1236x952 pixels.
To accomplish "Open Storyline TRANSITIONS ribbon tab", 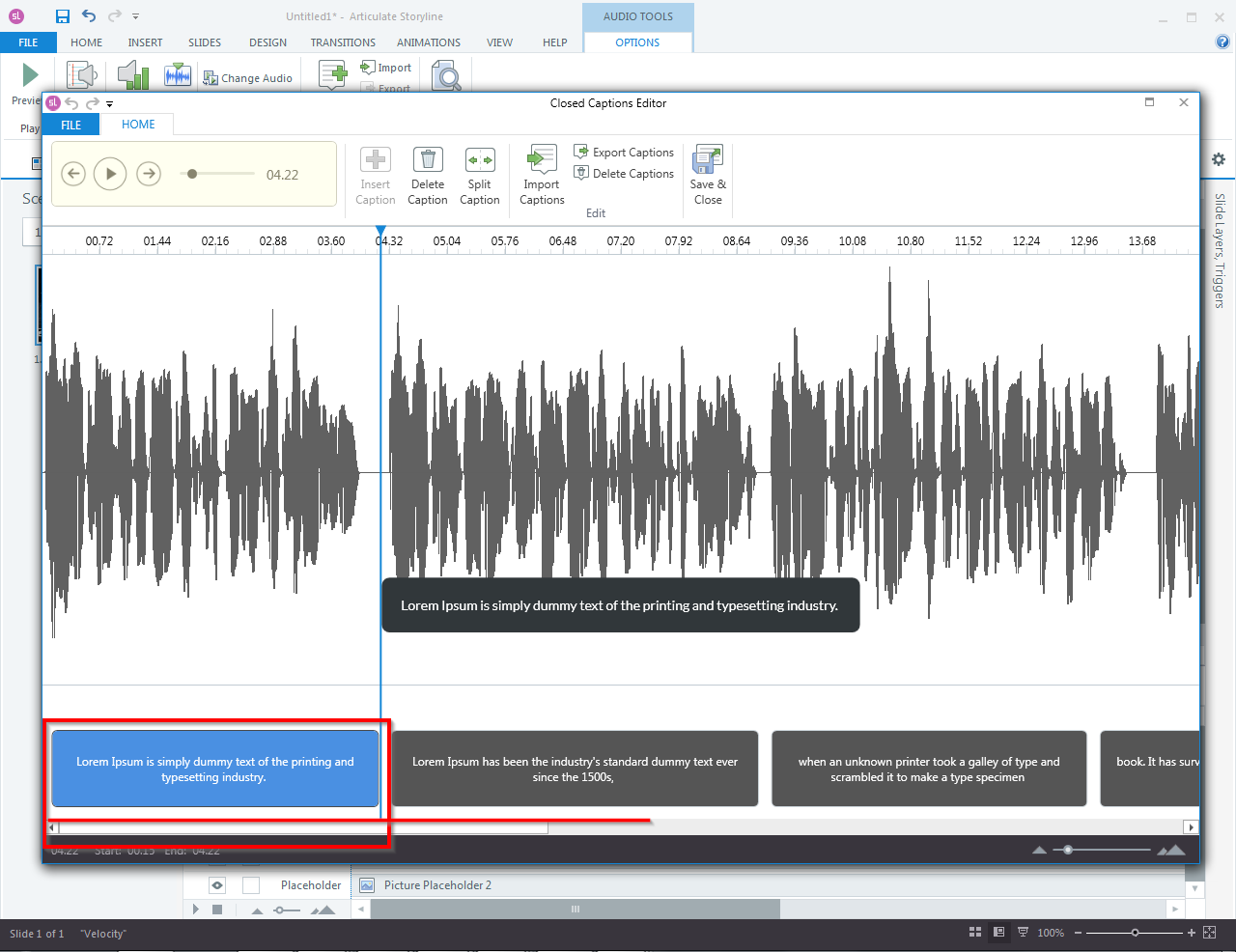I will [x=343, y=42].
